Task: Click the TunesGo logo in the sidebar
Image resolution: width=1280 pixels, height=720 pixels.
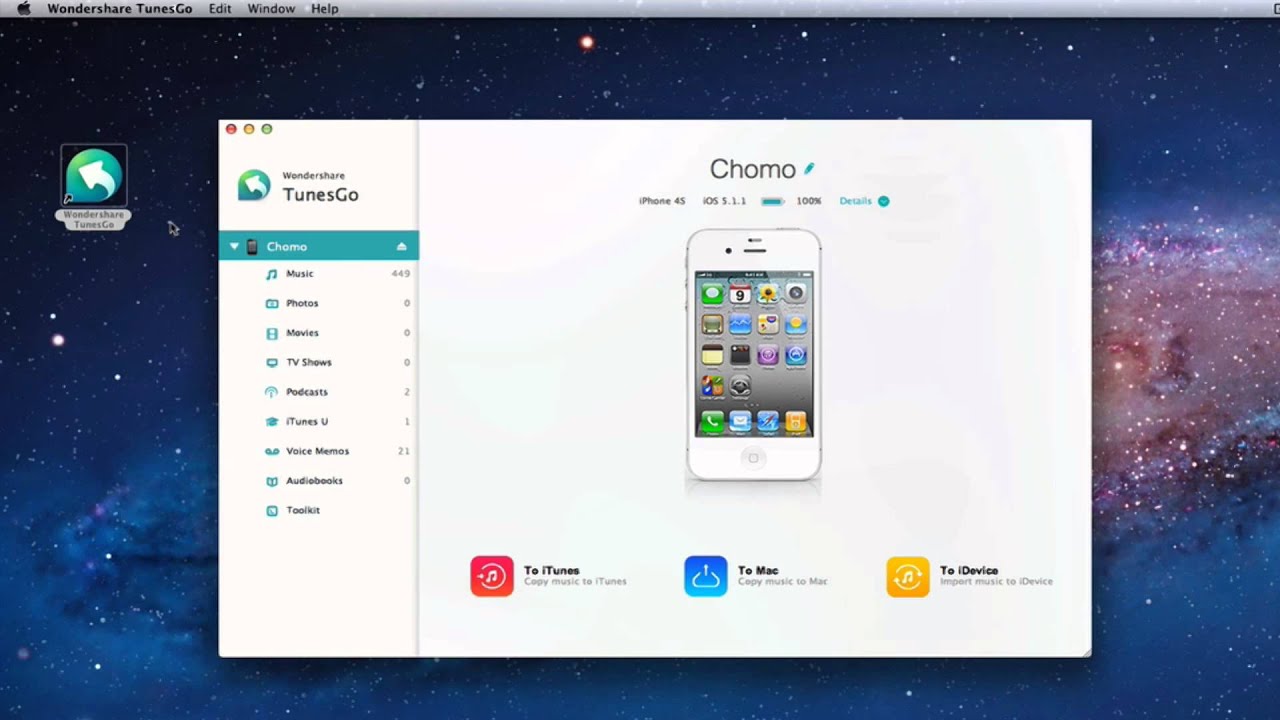Action: [x=254, y=186]
